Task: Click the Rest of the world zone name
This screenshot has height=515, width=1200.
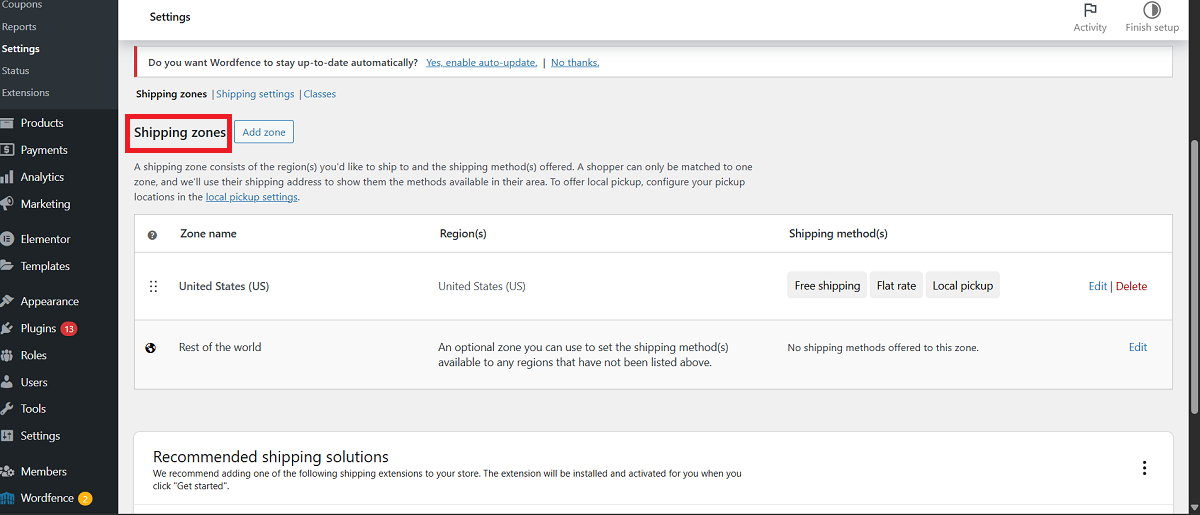Action: pos(220,347)
